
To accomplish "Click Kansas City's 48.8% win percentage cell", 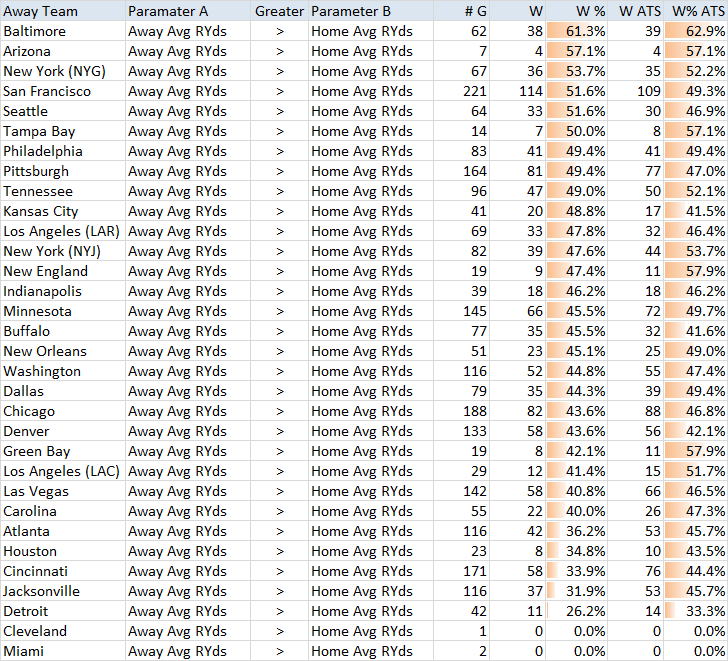I will (x=577, y=211).
